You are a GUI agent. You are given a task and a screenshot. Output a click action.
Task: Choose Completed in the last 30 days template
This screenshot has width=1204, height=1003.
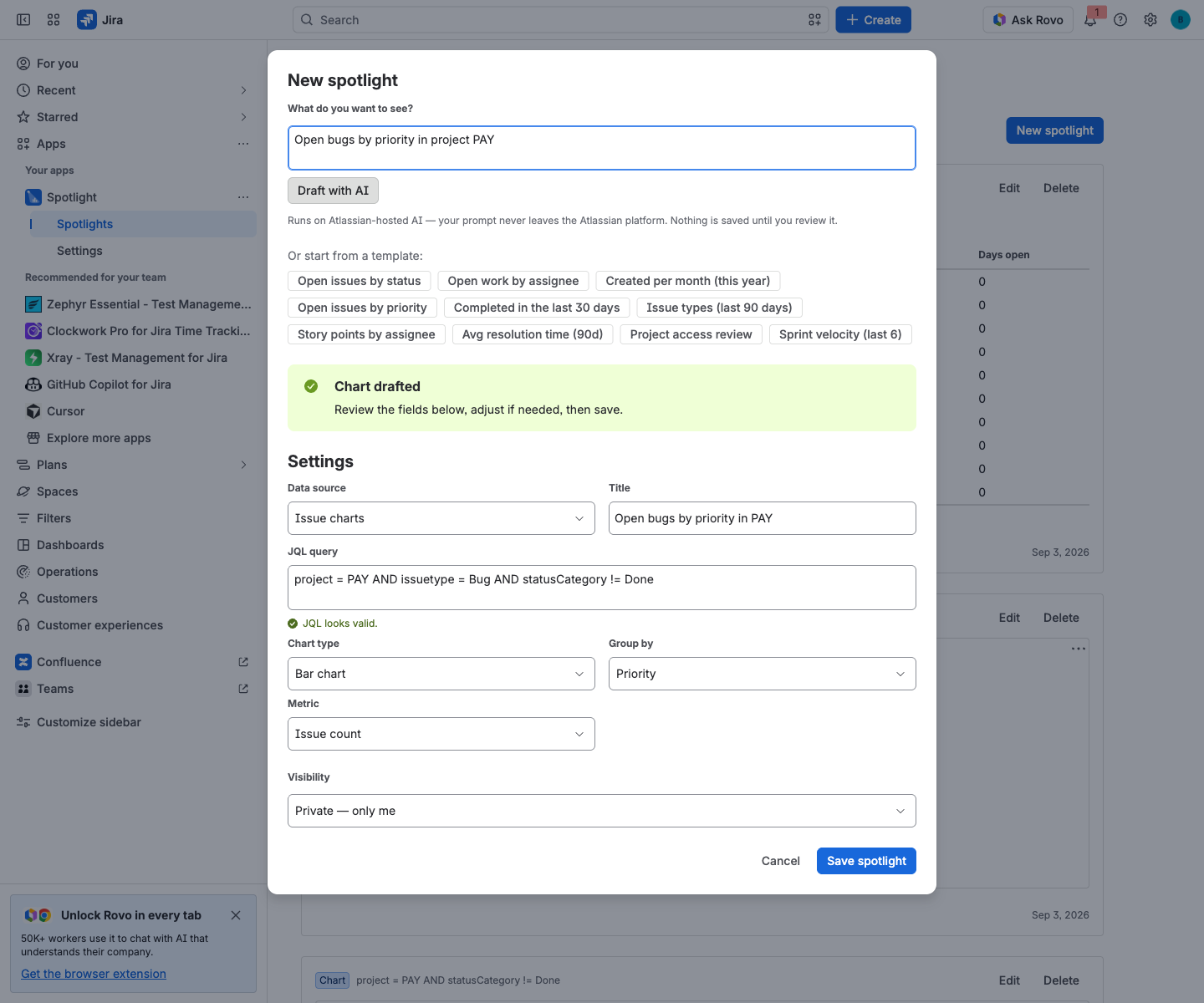pyautogui.click(x=537, y=308)
